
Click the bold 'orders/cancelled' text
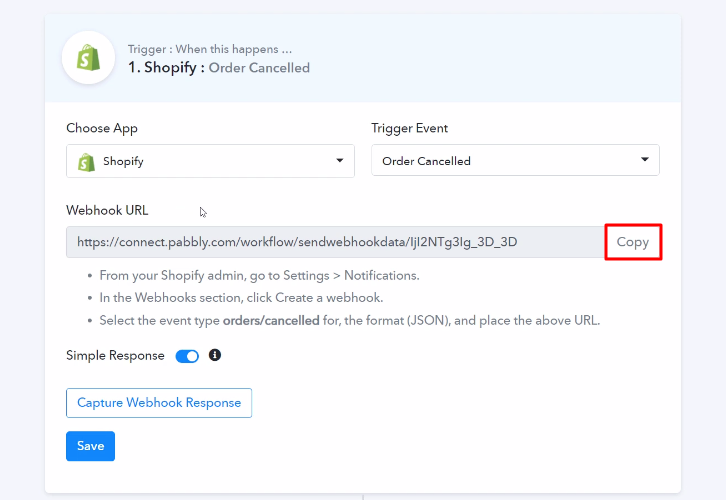(x=271, y=320)
